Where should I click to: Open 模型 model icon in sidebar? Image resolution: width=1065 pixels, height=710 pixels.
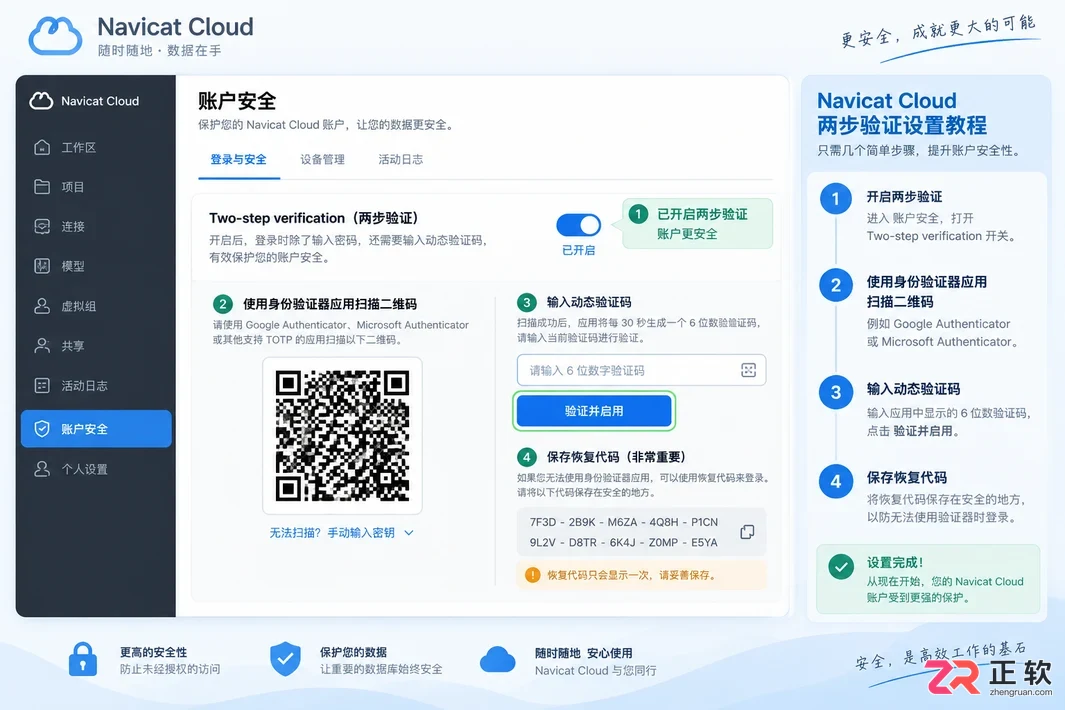tap(42, 266)
